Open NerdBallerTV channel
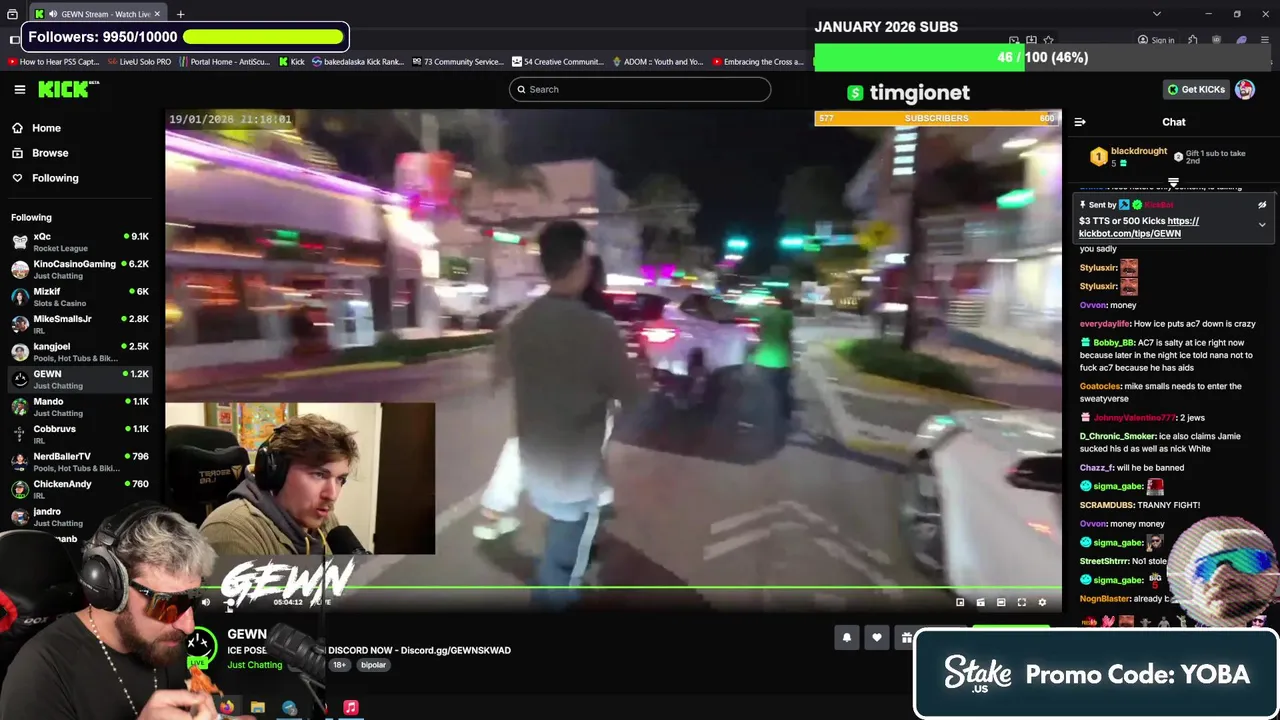 click(x=80, y=462)
